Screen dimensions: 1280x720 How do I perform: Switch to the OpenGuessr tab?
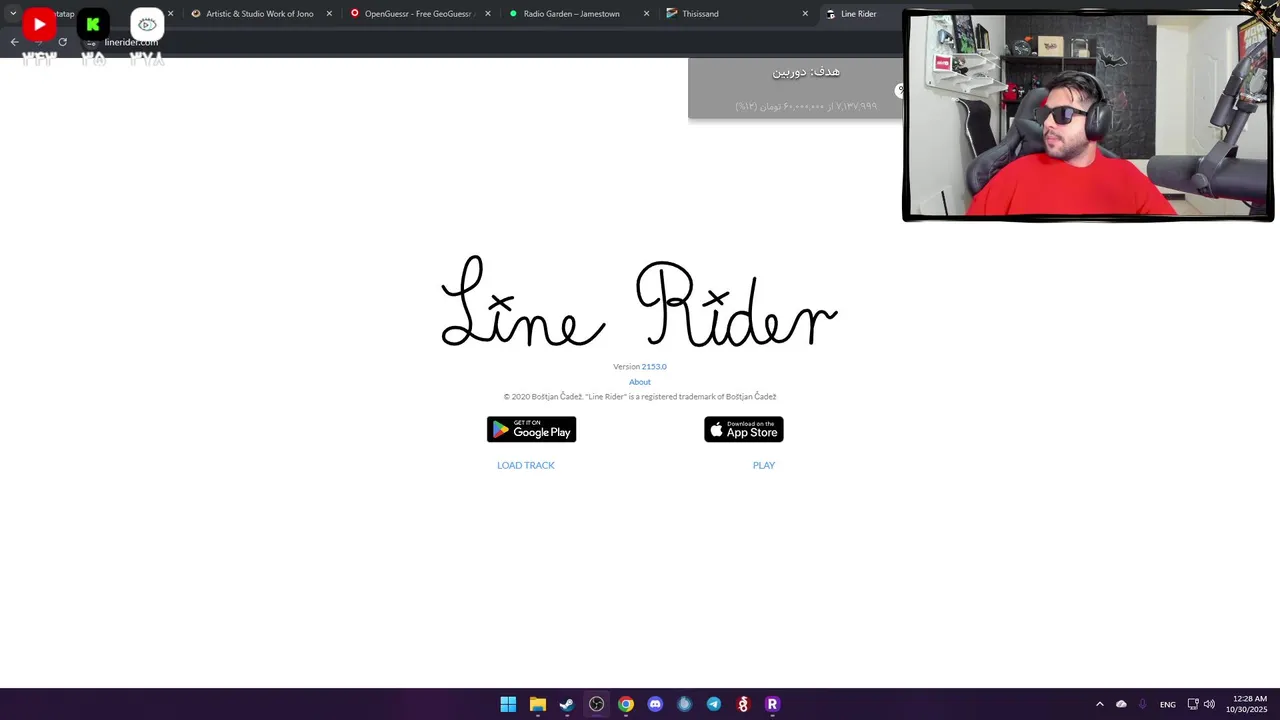418,14
